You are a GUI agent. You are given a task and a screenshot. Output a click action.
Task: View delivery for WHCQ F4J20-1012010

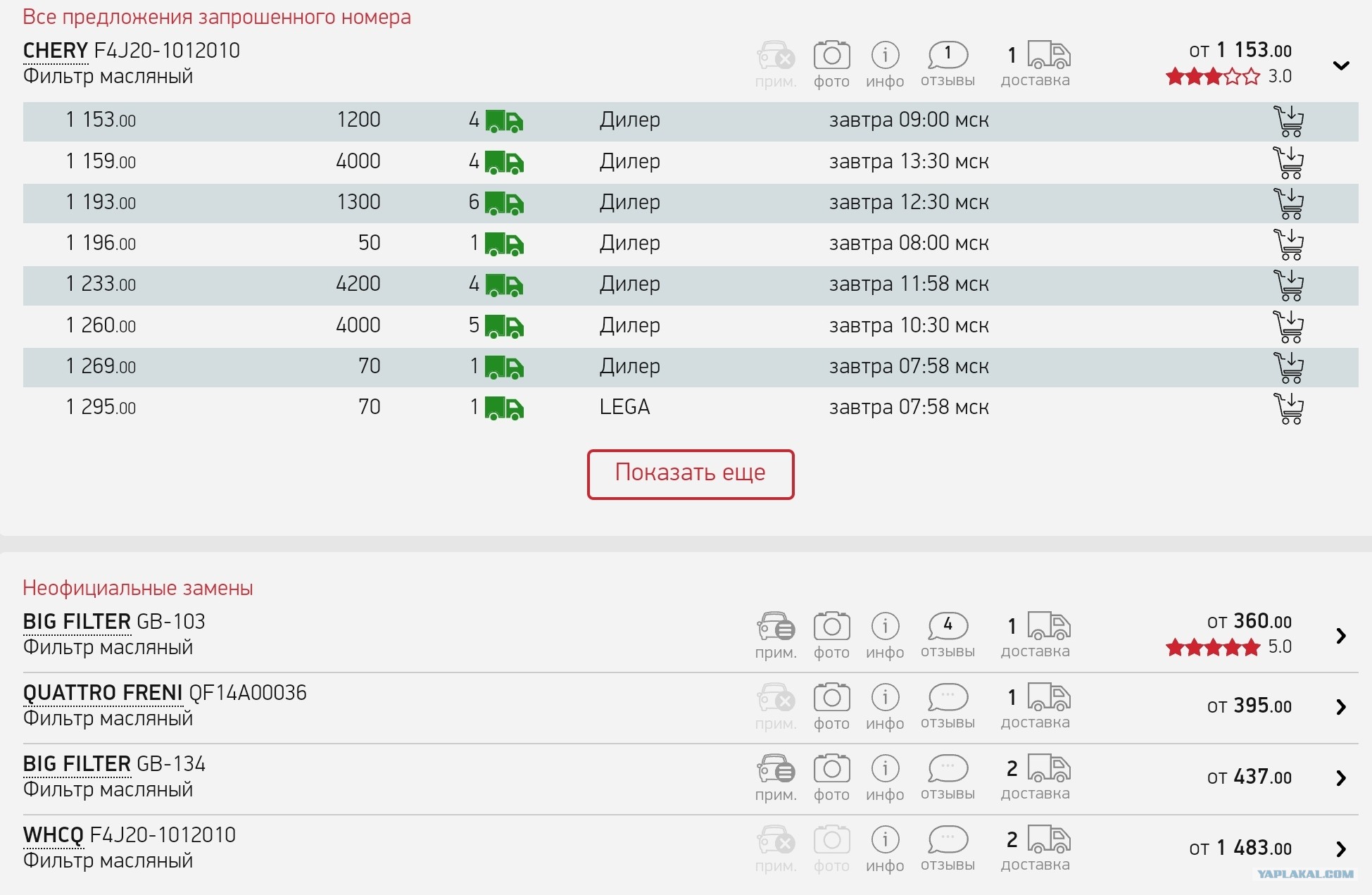point(1036,849)
